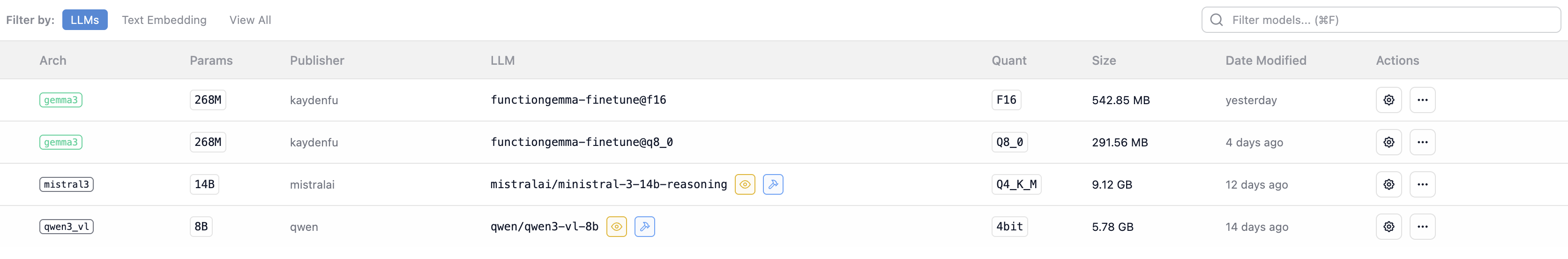Open settings gear for ministral-3-14b-reasoning
Screen dimensions: 1568x259
(1389, 184)
